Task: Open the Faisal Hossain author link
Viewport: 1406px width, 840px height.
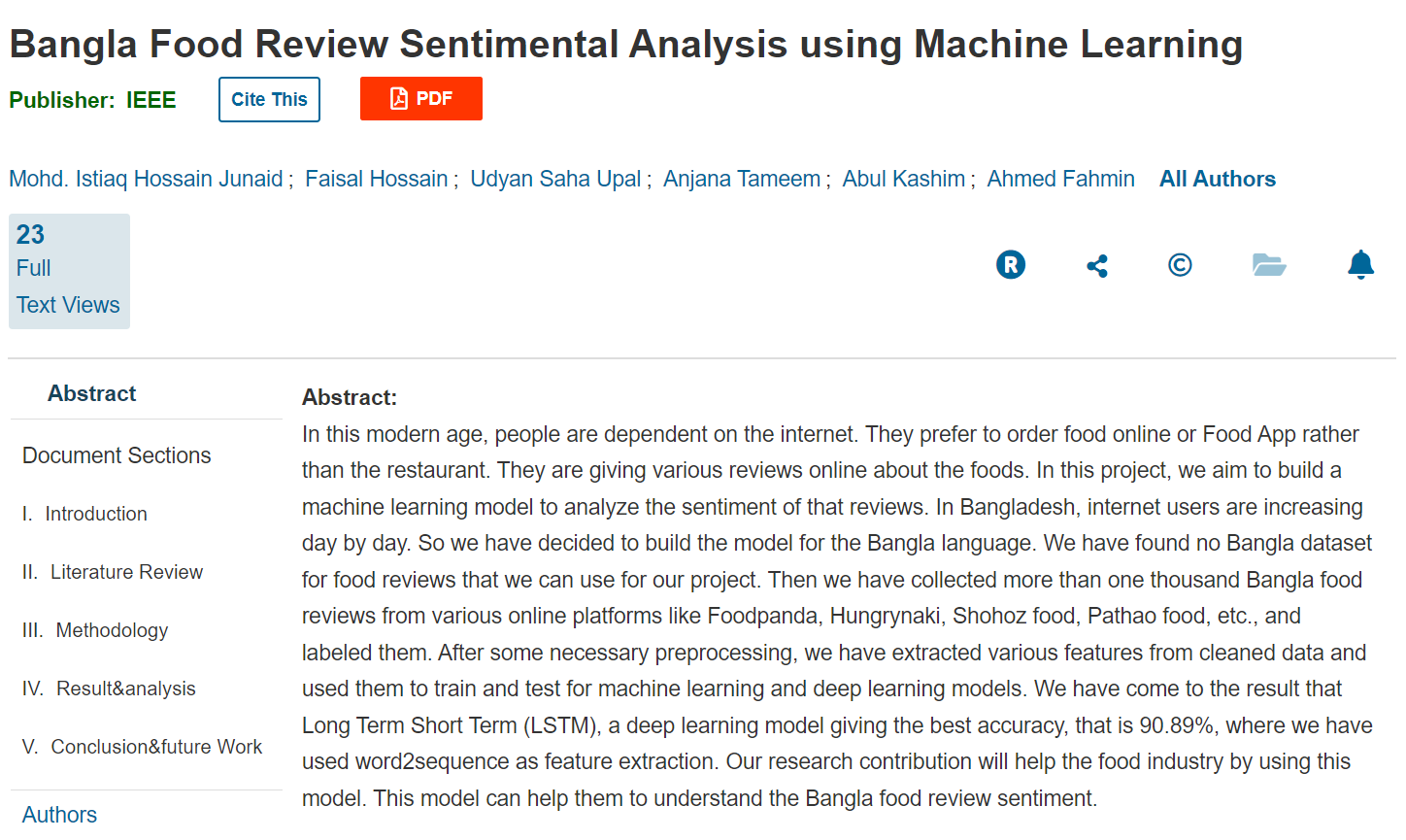Action: pyautogui.click(x=376, y=178)
